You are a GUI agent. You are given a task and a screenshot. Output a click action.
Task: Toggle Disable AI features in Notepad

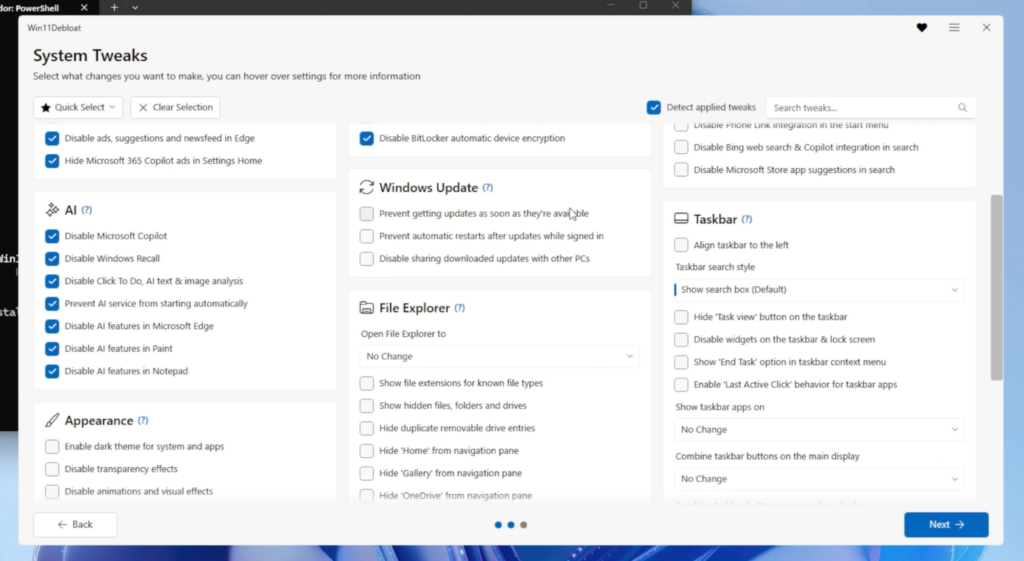52,371
